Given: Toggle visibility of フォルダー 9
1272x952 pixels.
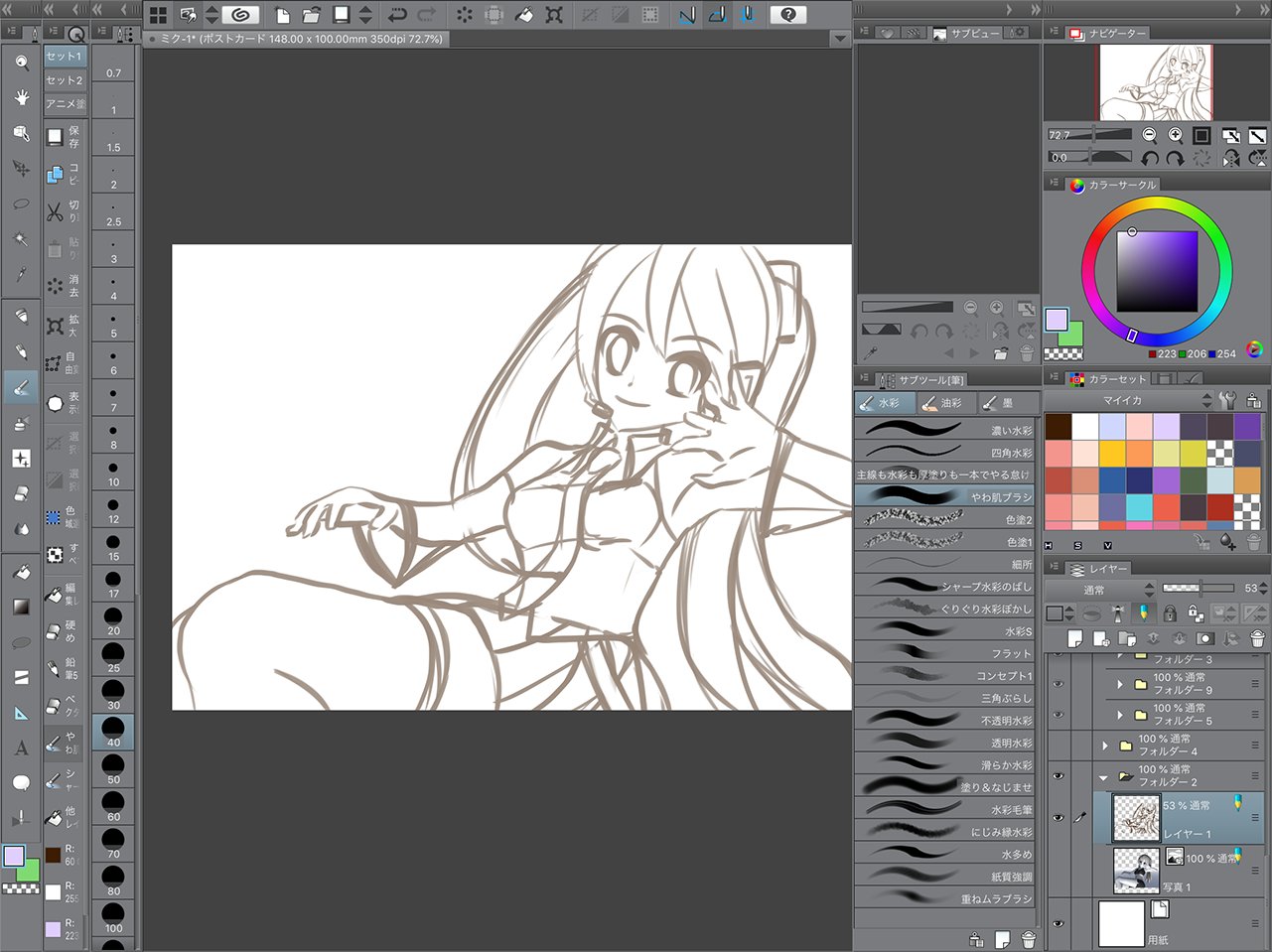Looking at the screenshot, I should tap(1058, 684).
